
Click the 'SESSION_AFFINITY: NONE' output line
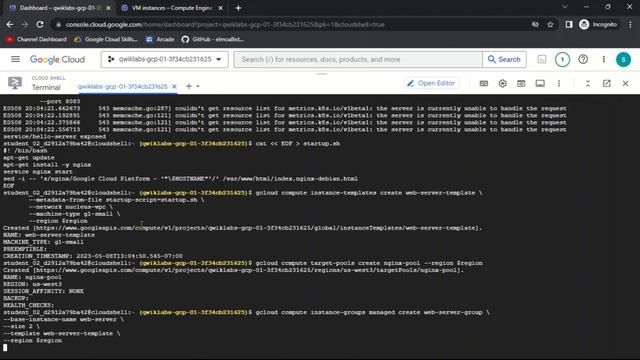43,291
